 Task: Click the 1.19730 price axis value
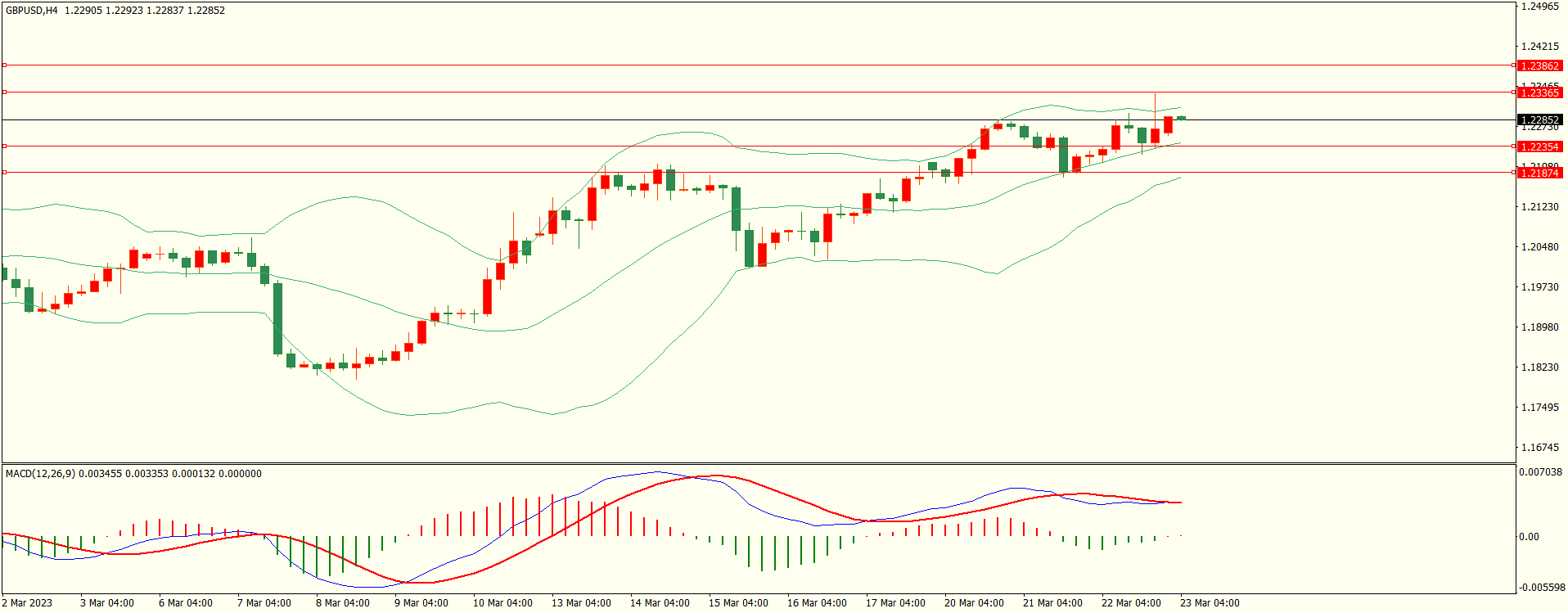pyautogui.click(x=1539, y=287)
